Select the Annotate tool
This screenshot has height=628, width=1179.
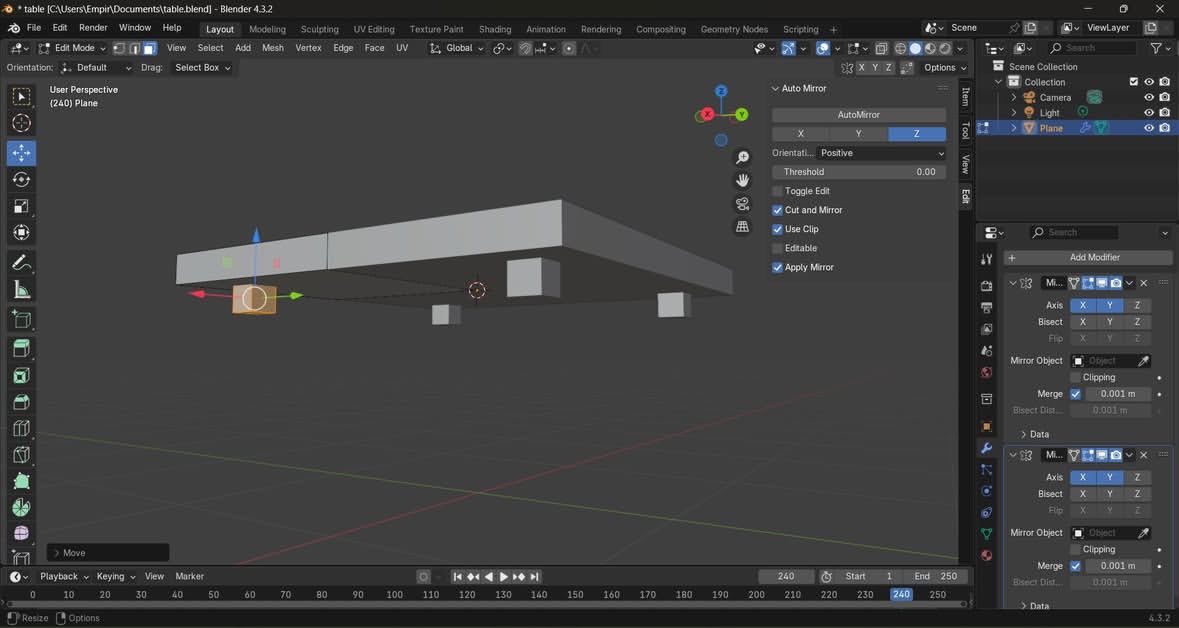(x=21, y=262)
